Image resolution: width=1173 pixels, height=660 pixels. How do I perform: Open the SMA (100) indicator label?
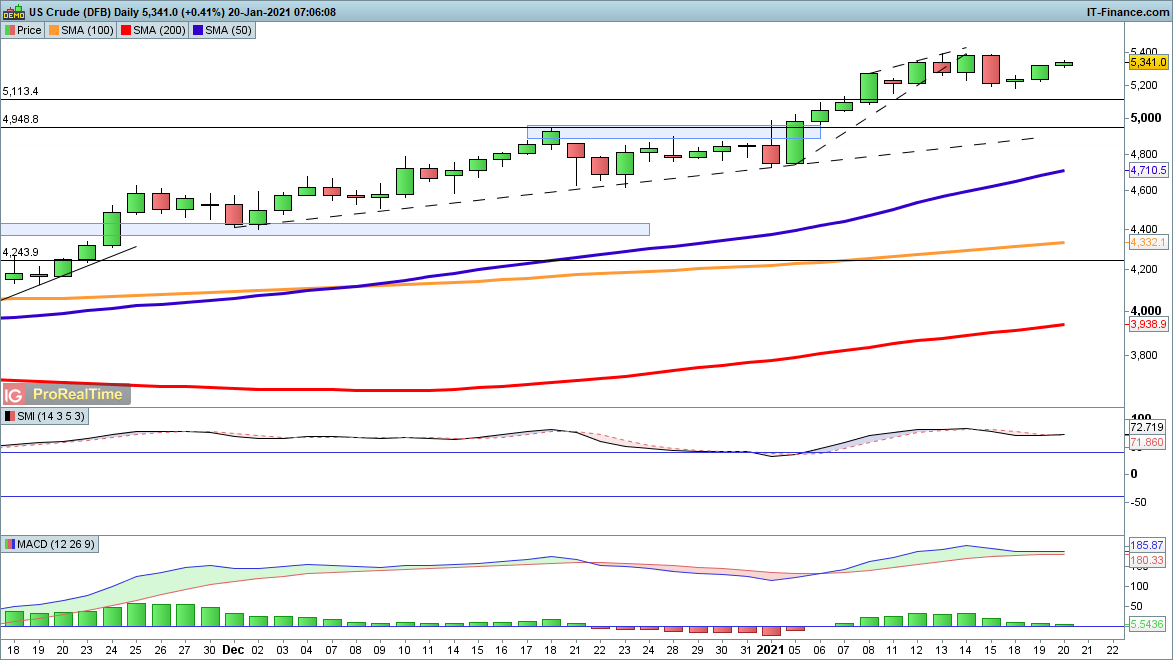coord(83,30)
